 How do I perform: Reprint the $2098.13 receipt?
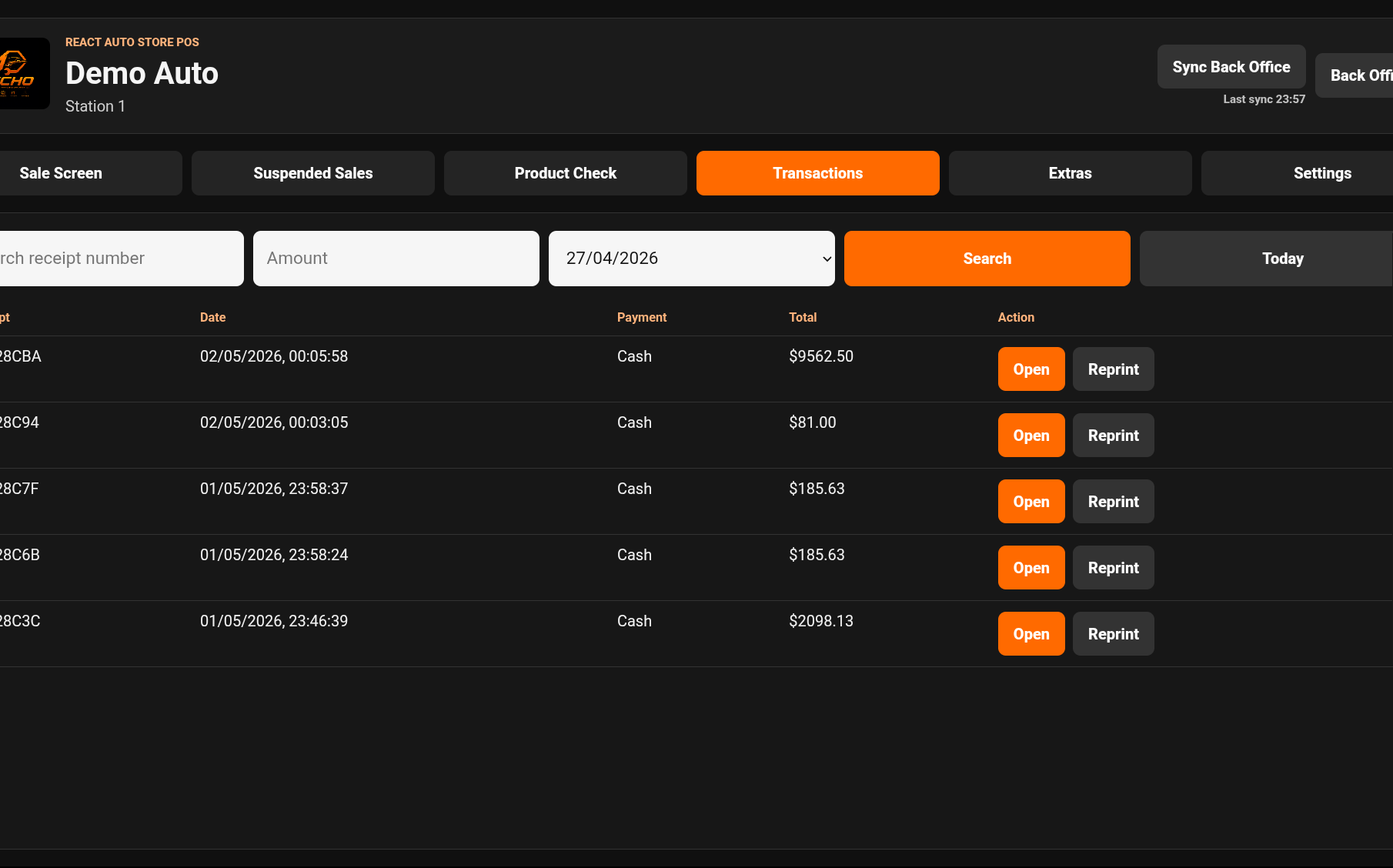1114,634
